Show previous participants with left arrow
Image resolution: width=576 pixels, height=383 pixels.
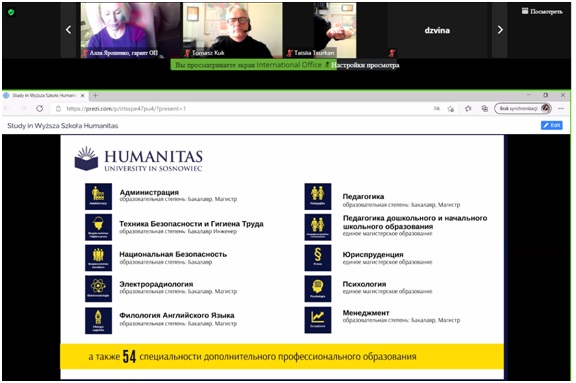coord(68,30)
